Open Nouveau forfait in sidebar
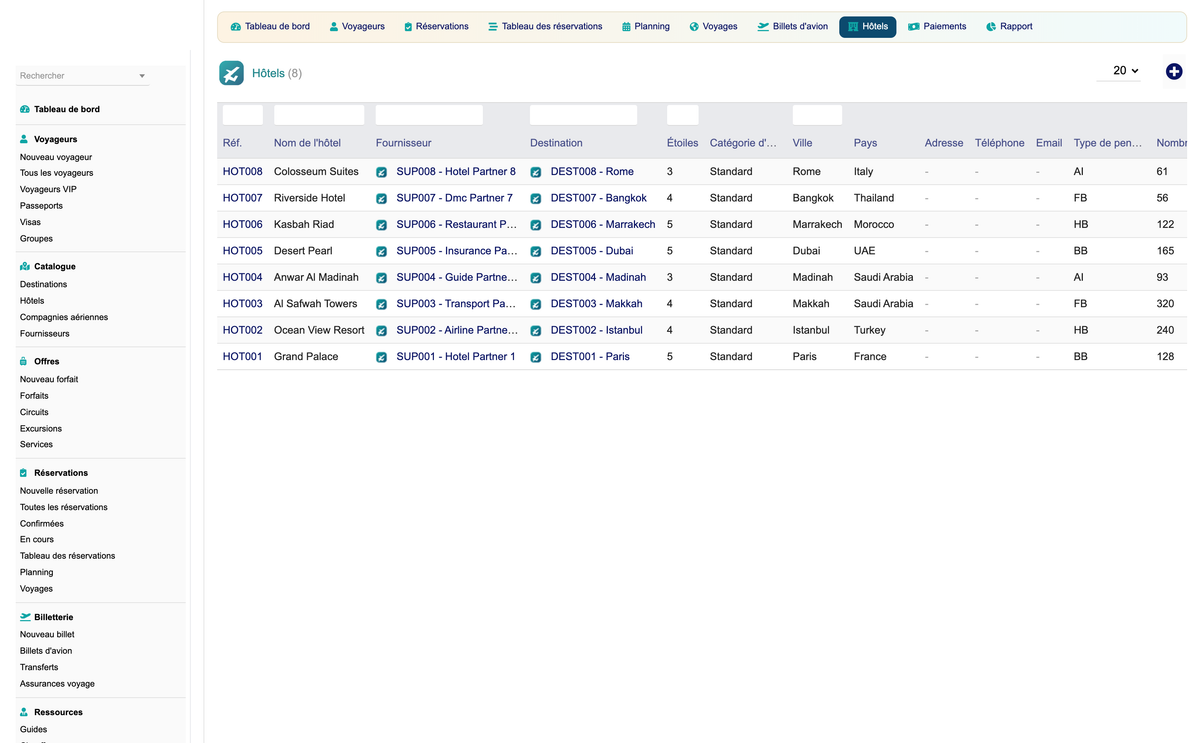The image size is (1200, 743). [49, 379]
